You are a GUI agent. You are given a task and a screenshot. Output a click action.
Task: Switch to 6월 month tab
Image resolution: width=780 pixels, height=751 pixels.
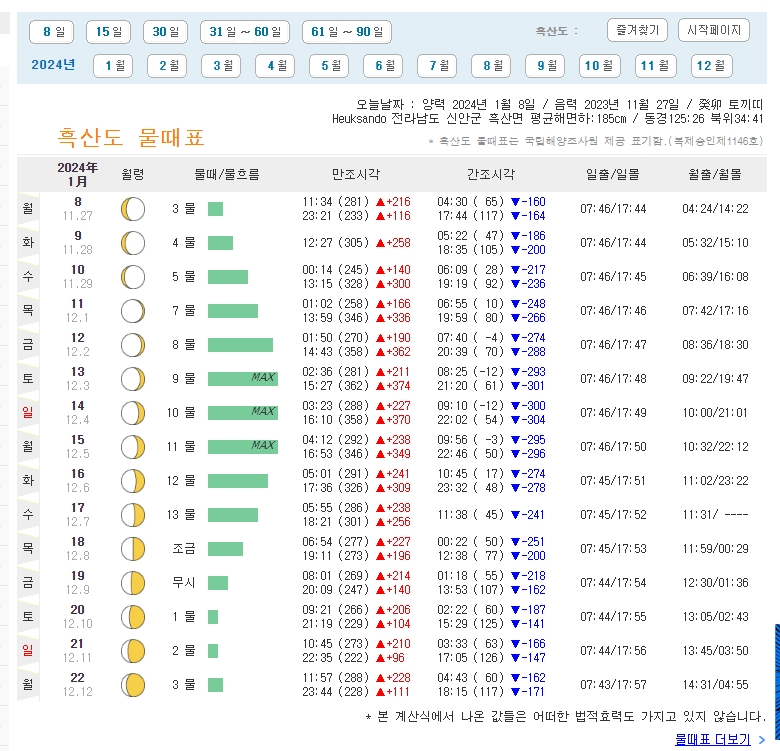tap(383, 66)
